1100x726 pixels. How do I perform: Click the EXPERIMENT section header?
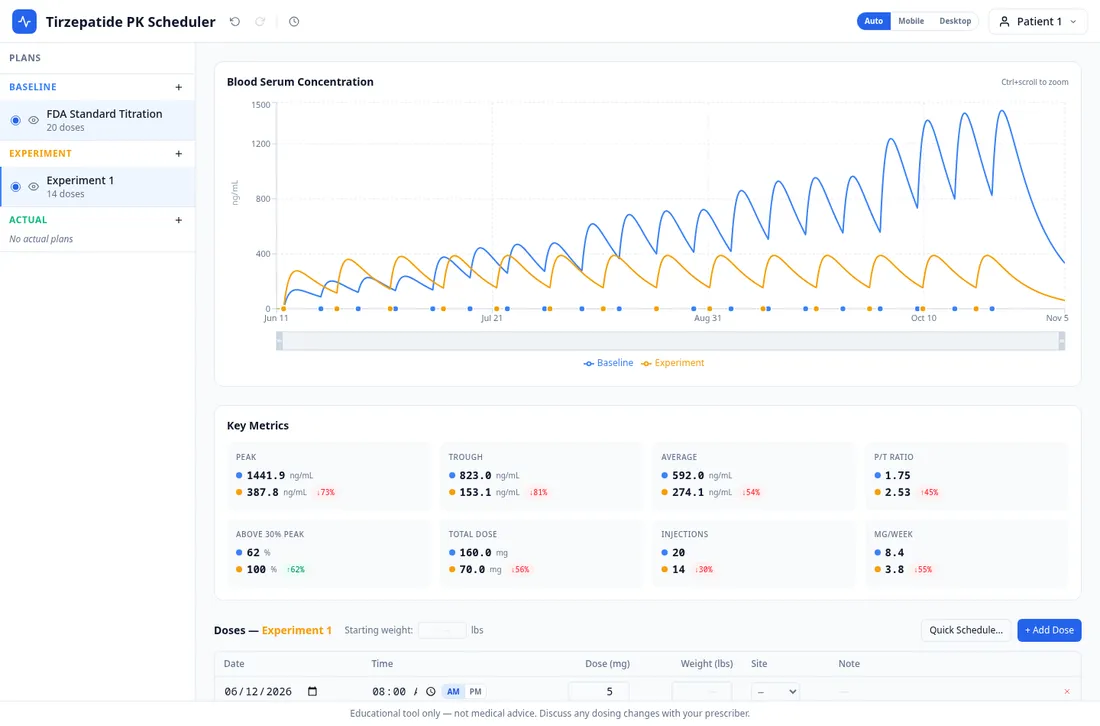40,154
